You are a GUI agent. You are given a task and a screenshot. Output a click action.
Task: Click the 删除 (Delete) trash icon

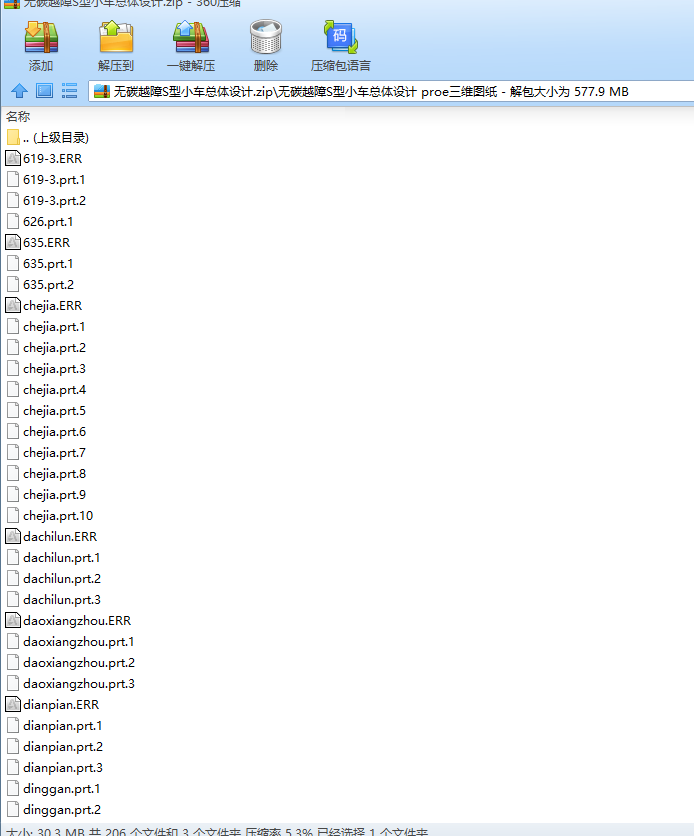click(x=265, y=37)
